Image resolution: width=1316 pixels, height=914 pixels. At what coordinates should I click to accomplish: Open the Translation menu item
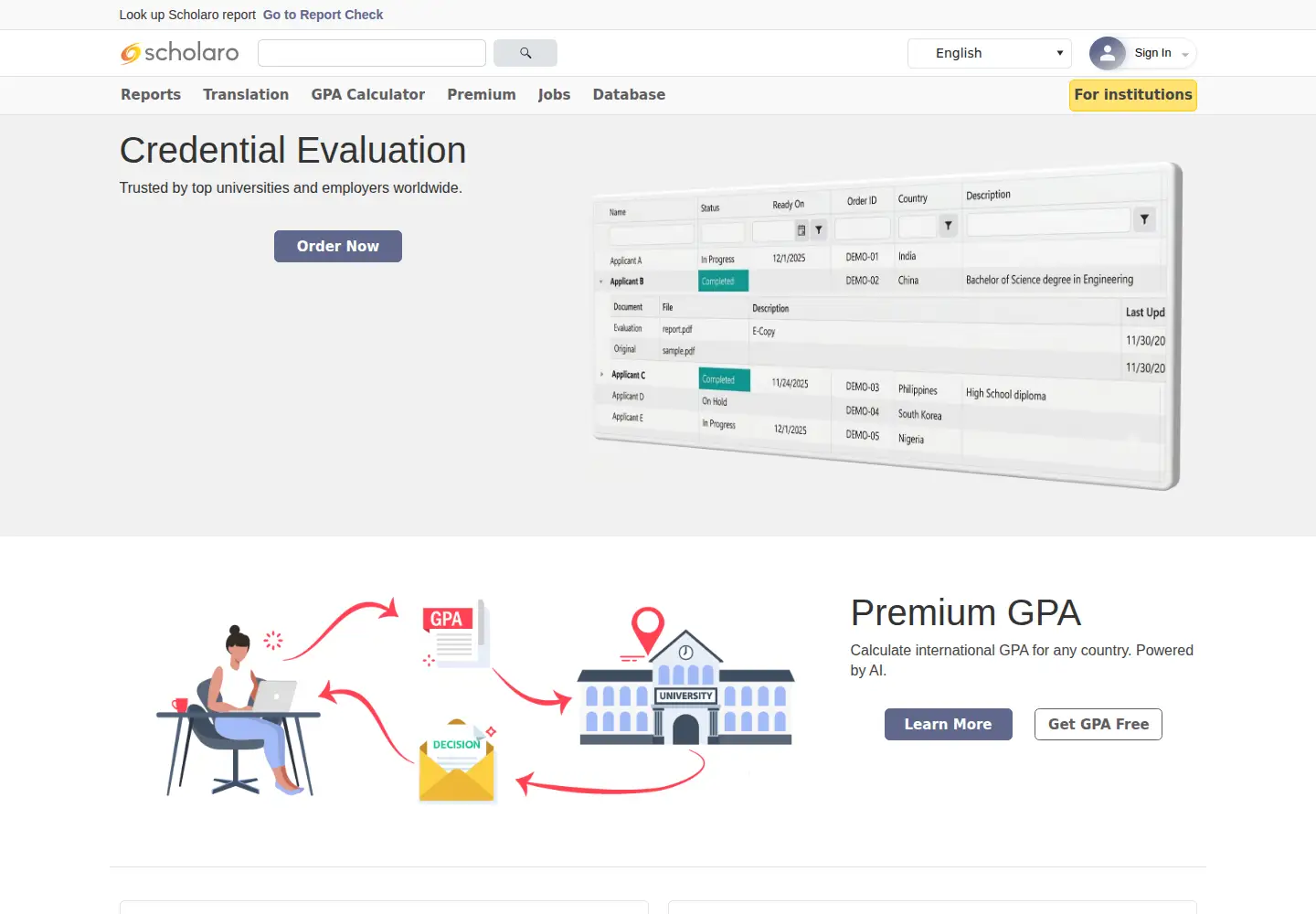tap(246, 94)
